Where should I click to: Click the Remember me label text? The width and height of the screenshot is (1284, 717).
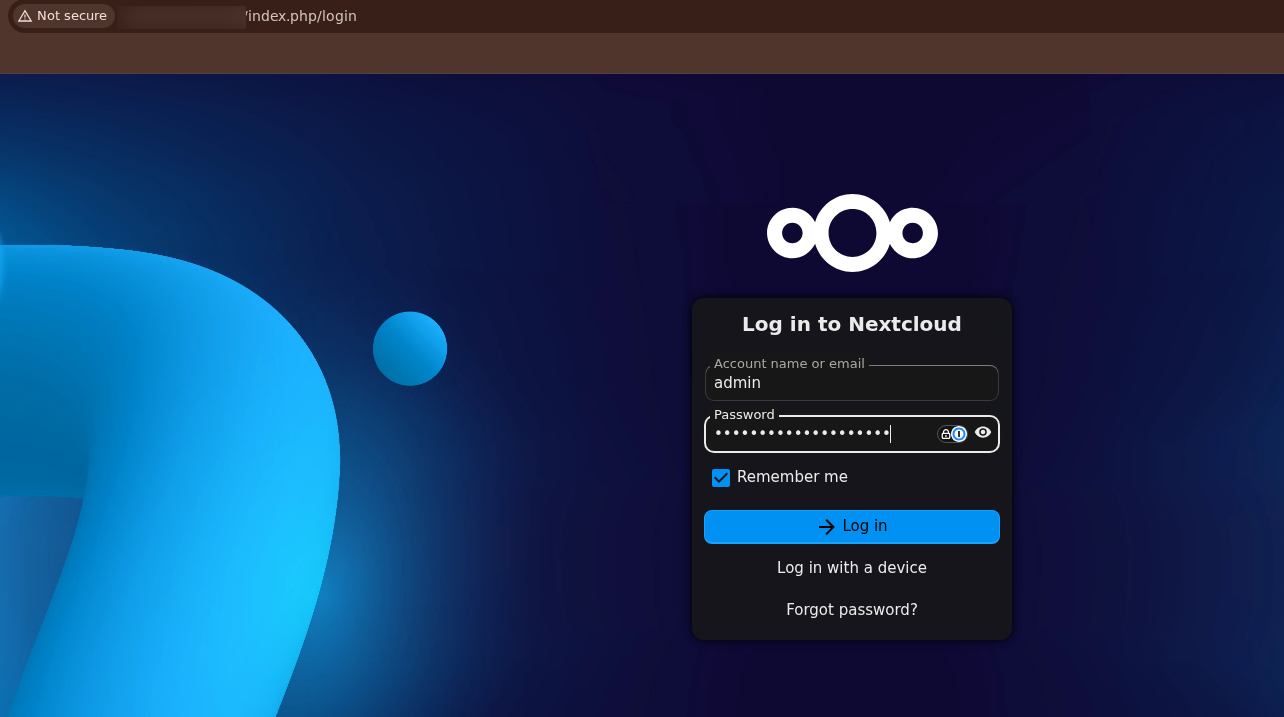tap(792, 477)
